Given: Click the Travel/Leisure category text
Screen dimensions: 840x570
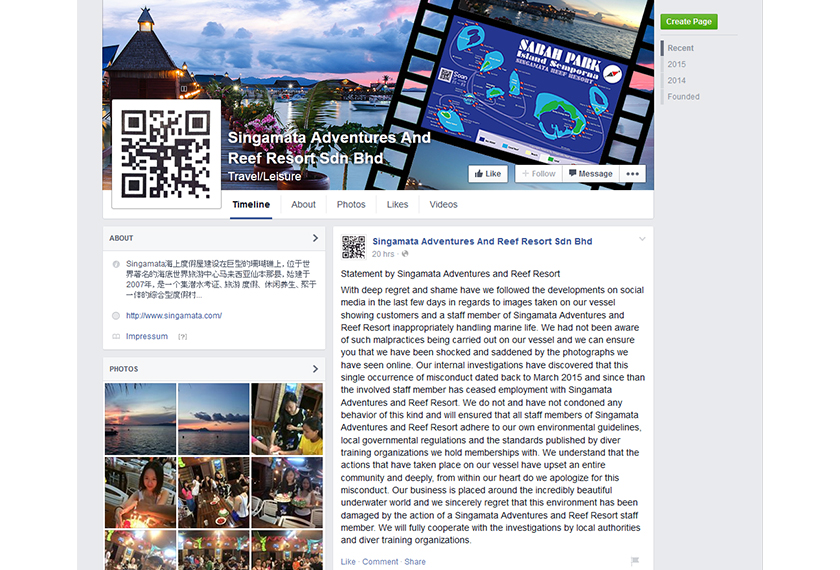Looking at the screenshot, I should (265, 176).
